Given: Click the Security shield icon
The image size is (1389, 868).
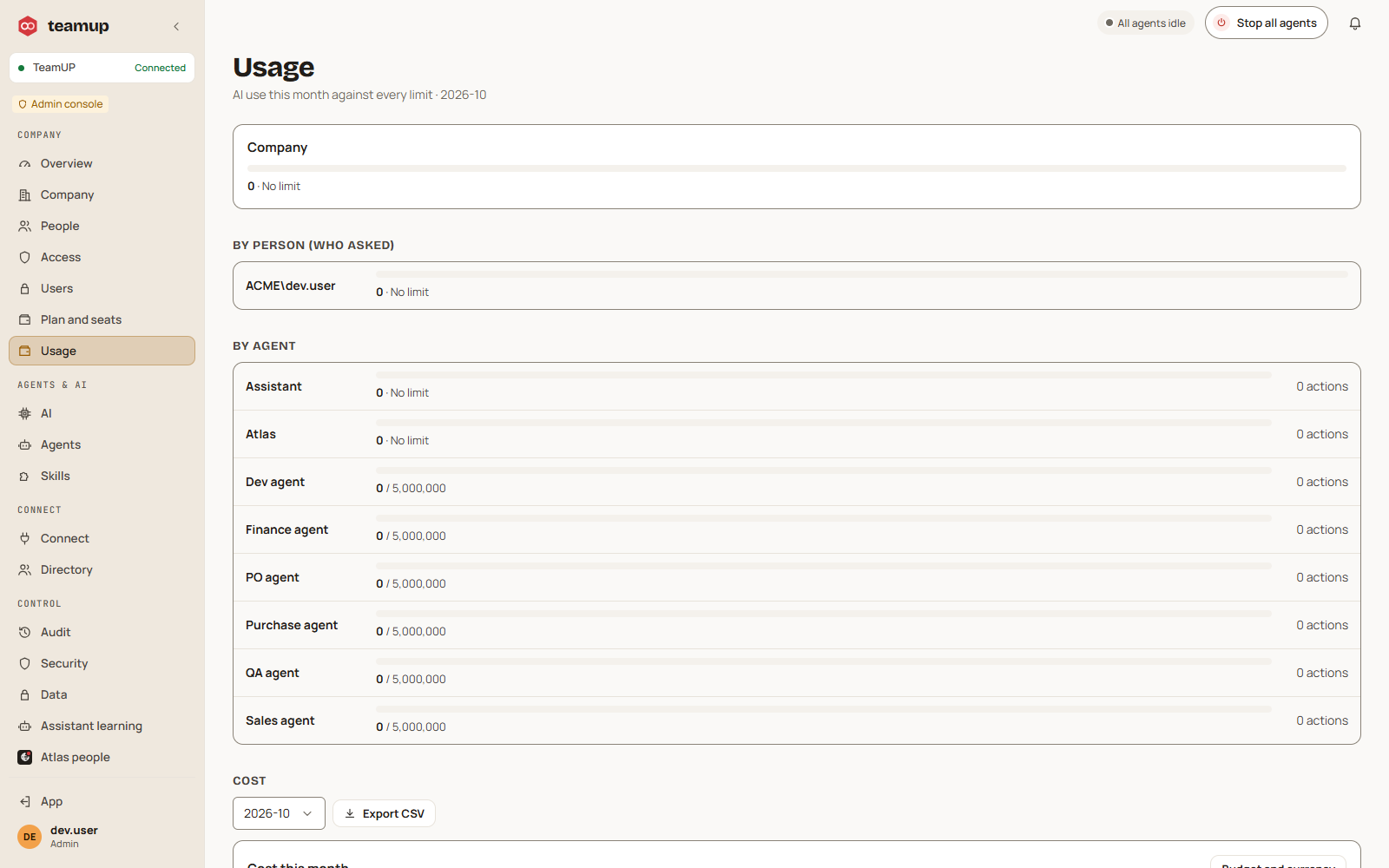Looking at the screenshot, I should click(x=25, y=663).
